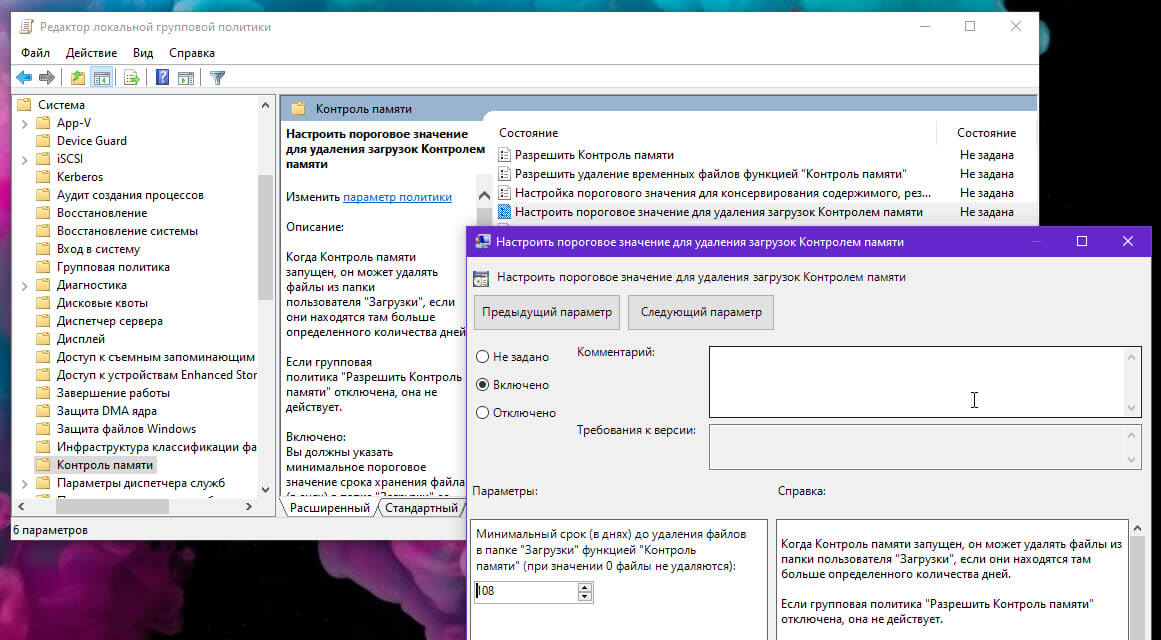Expand the iSCSI tree node

click(x=24, y=159)
